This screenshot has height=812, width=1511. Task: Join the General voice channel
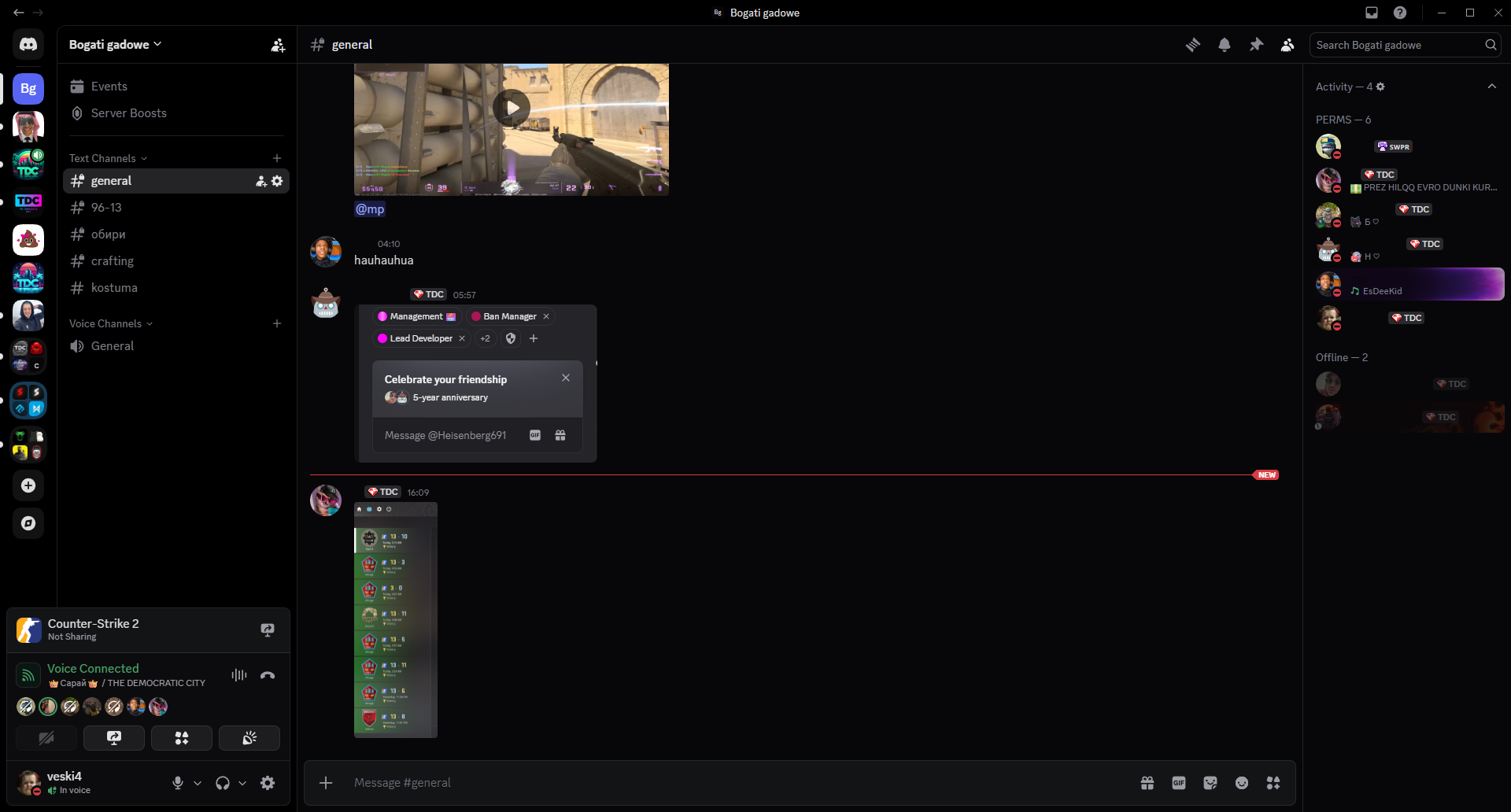[176, 346]
